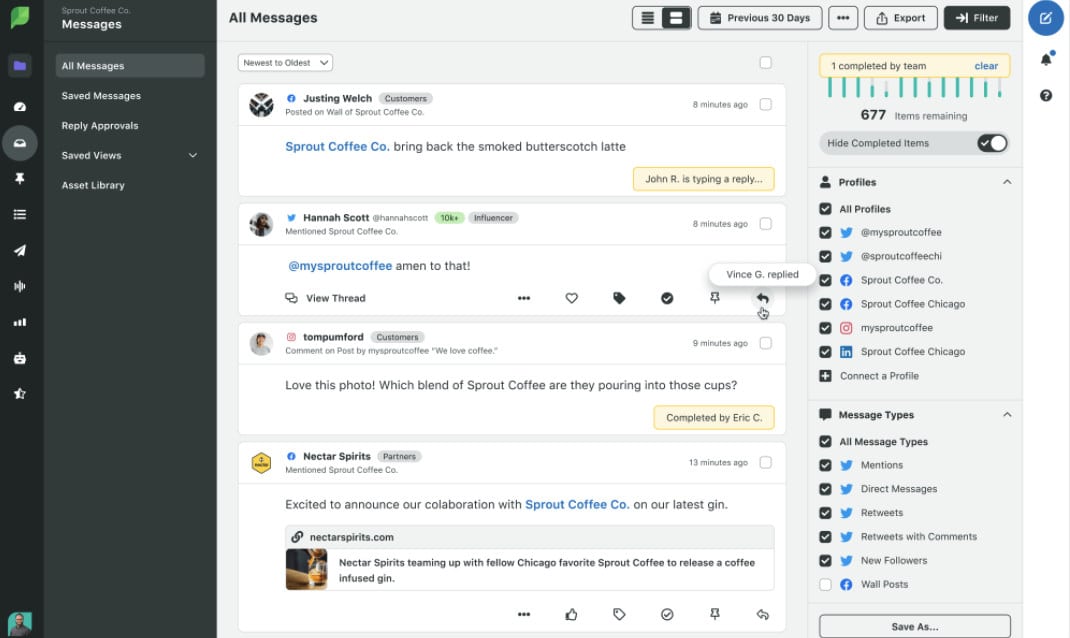Select Justing Welch's message checkbox
The height and width of the screenshot is (638, 1070).
click(x=766, y=104)
